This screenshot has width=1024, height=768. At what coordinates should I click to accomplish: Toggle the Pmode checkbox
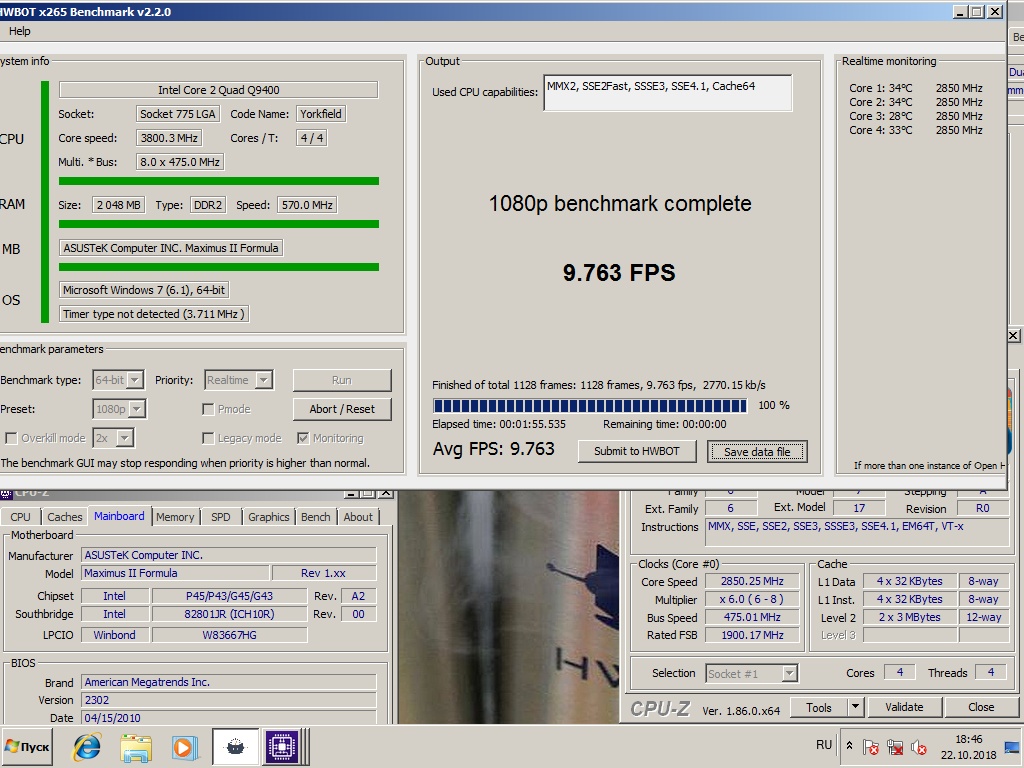point(208,409)
